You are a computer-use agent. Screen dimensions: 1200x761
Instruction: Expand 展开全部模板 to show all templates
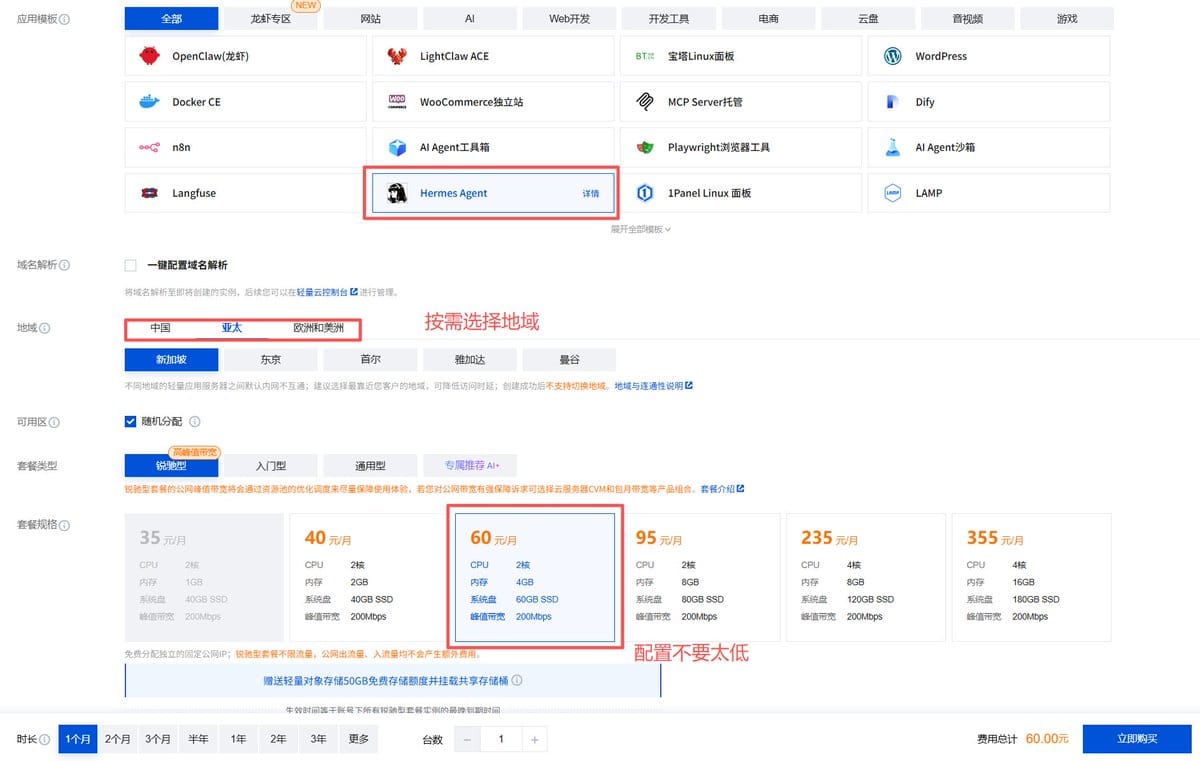tap(641, 229)
